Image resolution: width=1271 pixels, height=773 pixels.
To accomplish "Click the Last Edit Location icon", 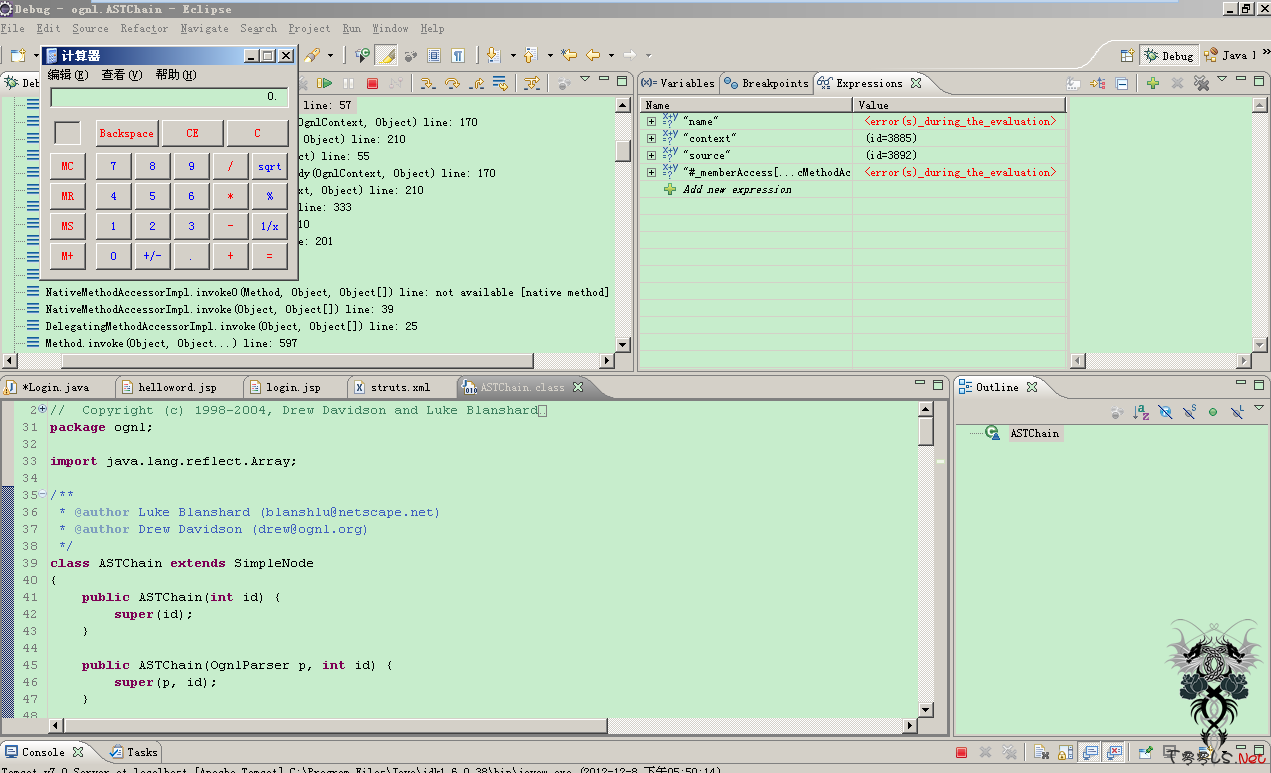I will tap(569, 55).
